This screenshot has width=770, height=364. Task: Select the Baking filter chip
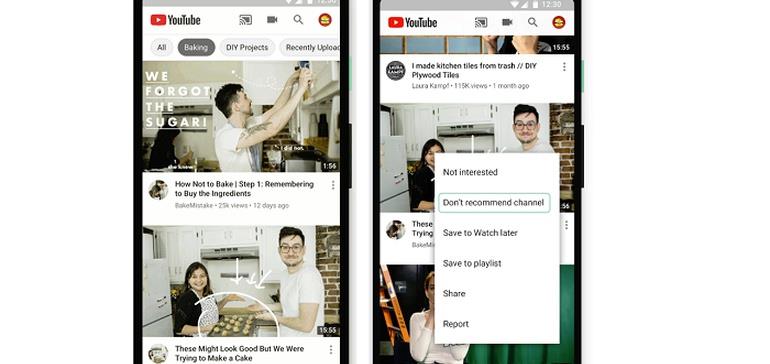196,48
